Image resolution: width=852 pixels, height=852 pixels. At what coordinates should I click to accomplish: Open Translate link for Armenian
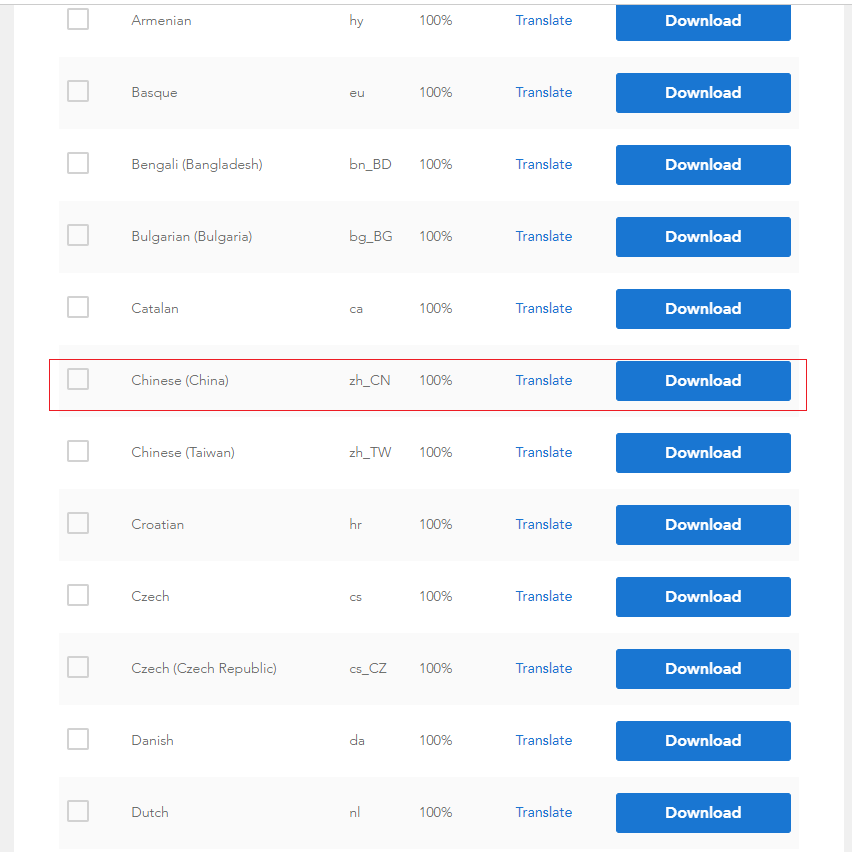(543, 21)
